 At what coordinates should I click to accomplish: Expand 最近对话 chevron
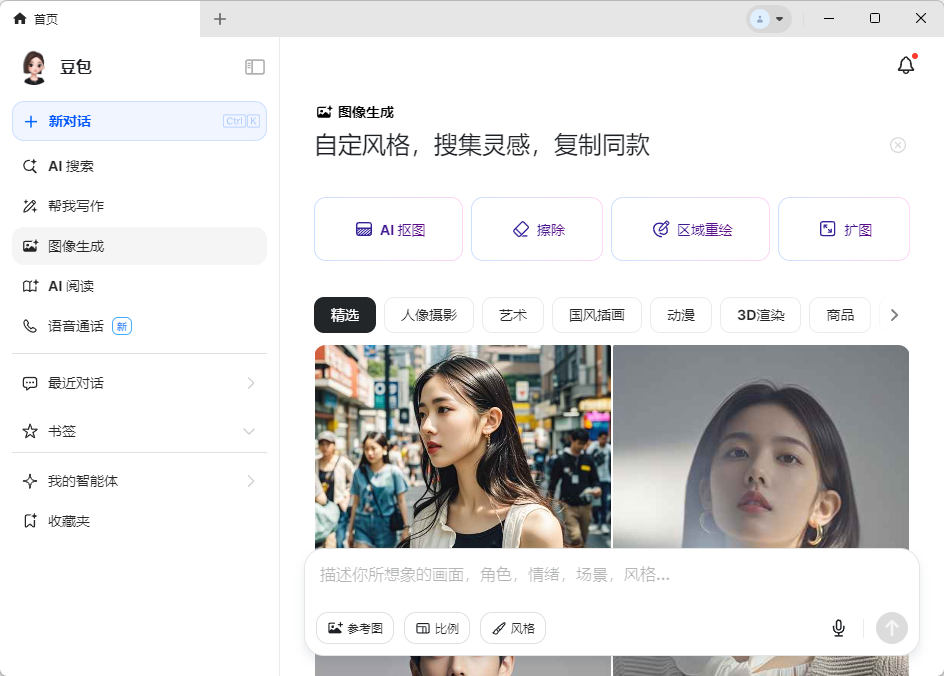[x=251, y=383]
